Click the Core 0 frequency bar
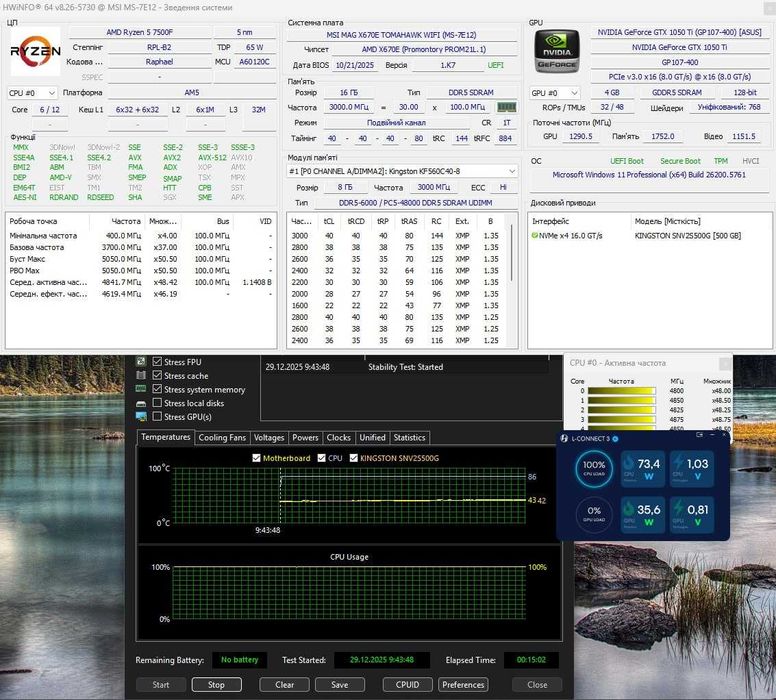The width and height of the screenshot is (776, 700). (622, 391)
